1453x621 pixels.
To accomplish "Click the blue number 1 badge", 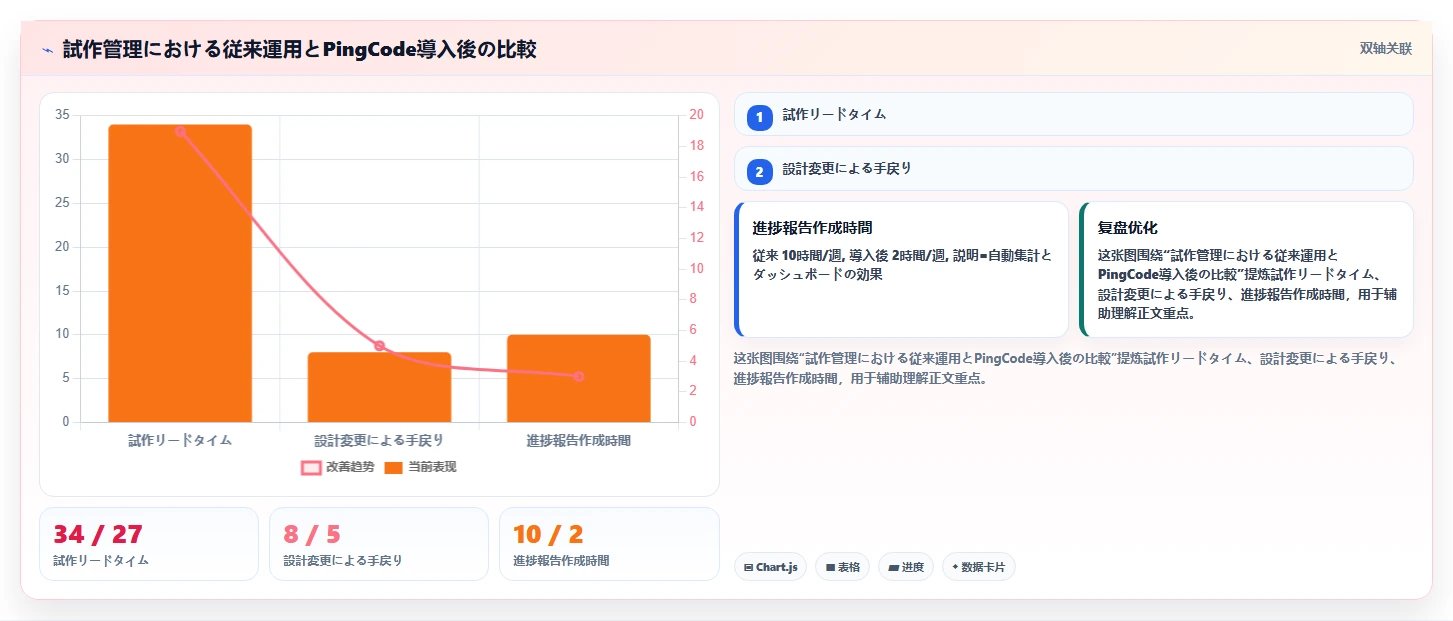I will coord(759,117).
